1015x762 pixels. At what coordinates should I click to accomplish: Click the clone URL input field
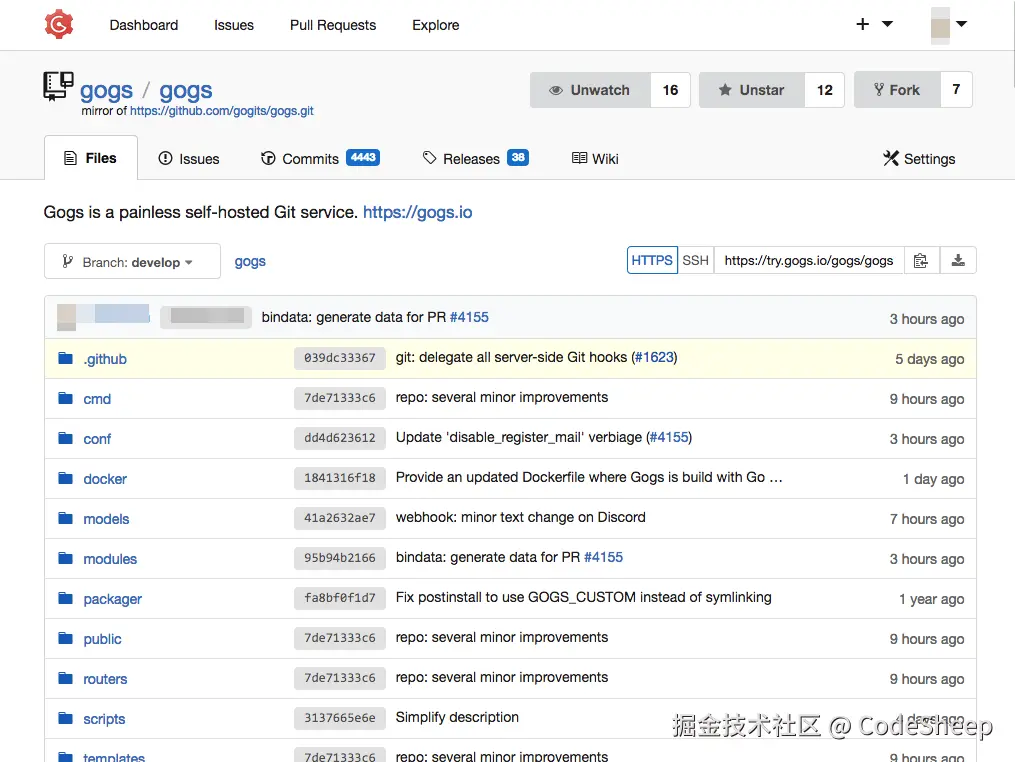809,260
